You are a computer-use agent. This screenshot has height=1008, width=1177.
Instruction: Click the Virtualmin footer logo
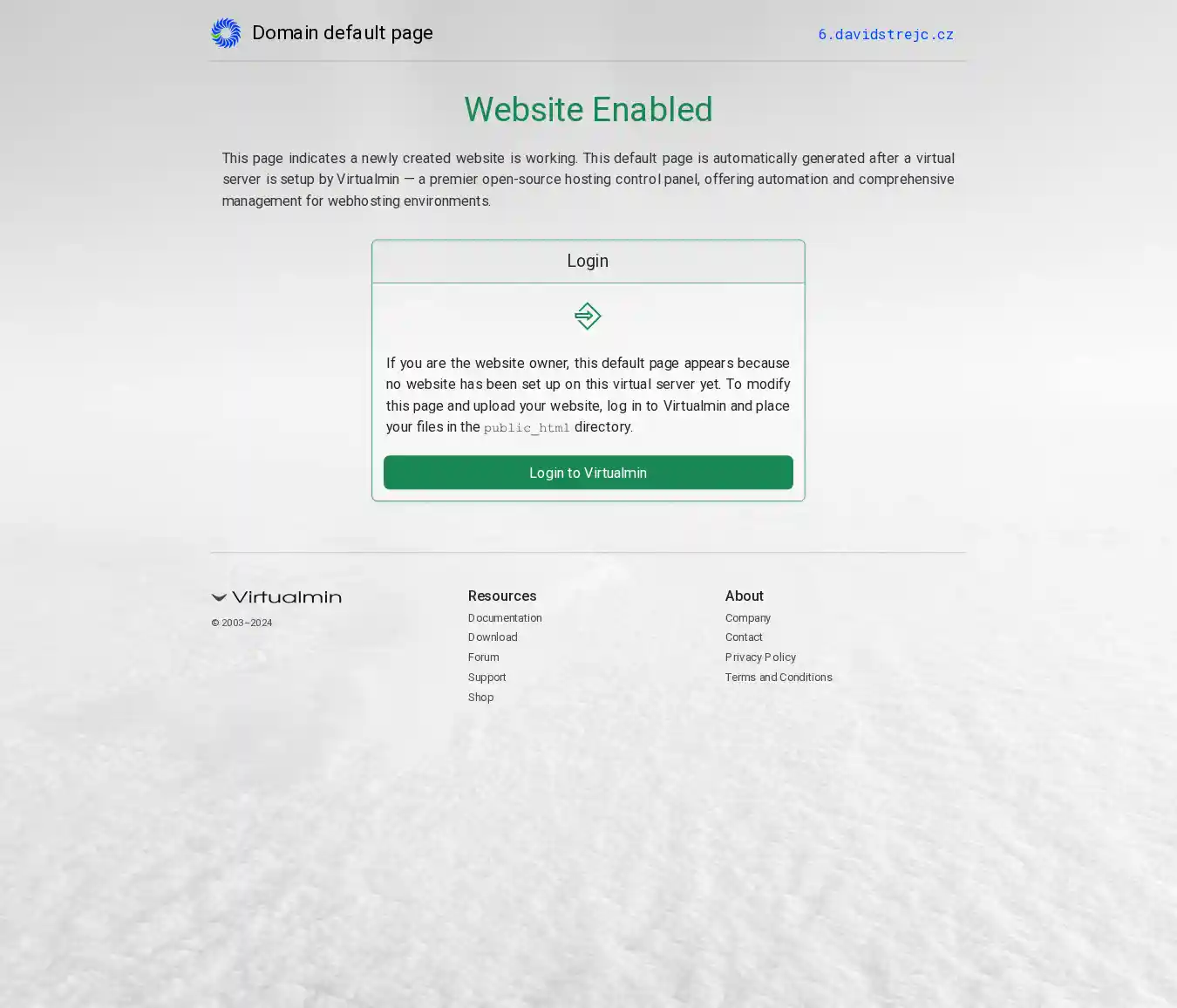(276, 597)
